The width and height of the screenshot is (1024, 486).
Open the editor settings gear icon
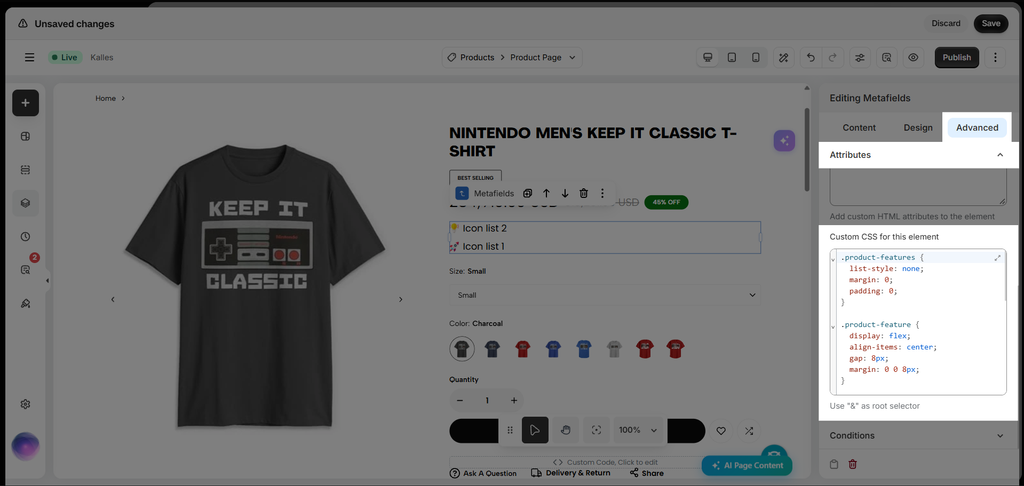click(25, 404)
